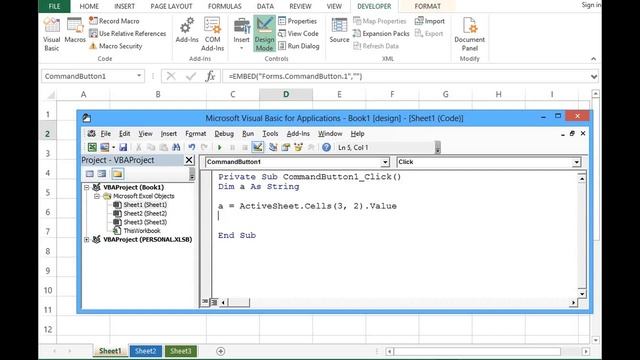Viewport: 640px width, 360px height.
Task: Open the Add-Ins manager
Action: coord(187,31)
